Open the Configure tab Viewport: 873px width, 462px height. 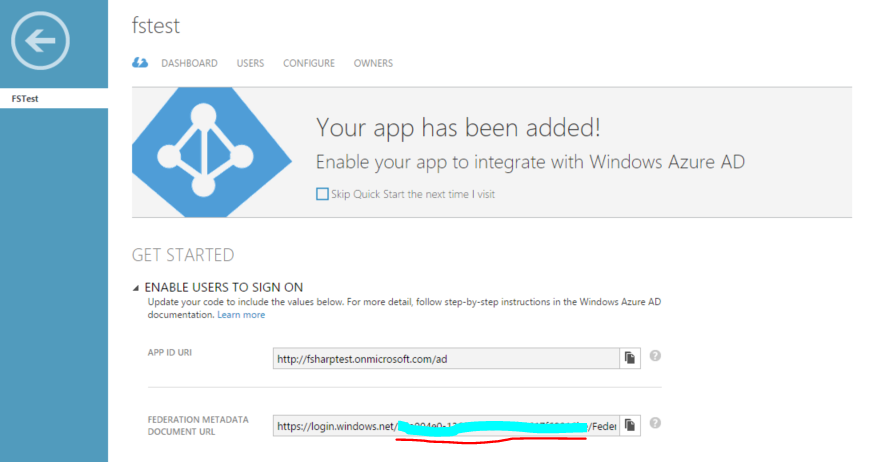[309, 63]
